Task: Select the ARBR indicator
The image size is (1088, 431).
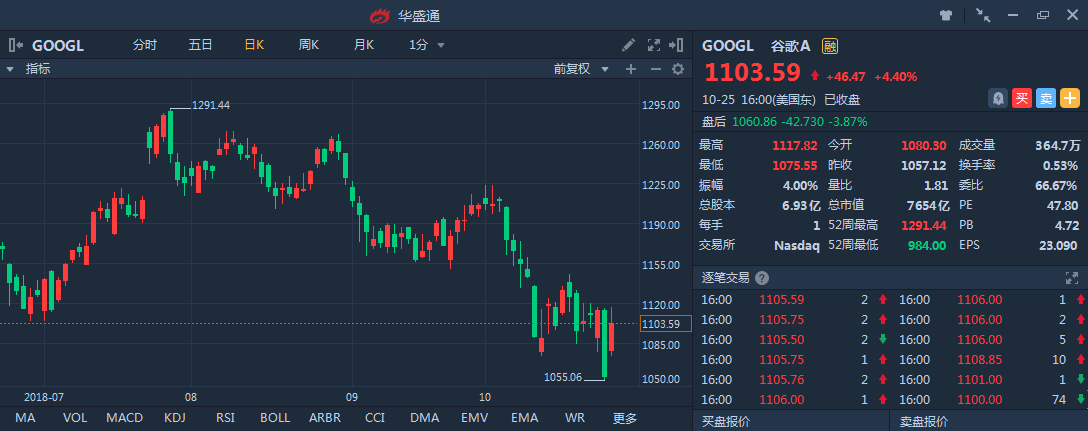Action: (325, 418)
